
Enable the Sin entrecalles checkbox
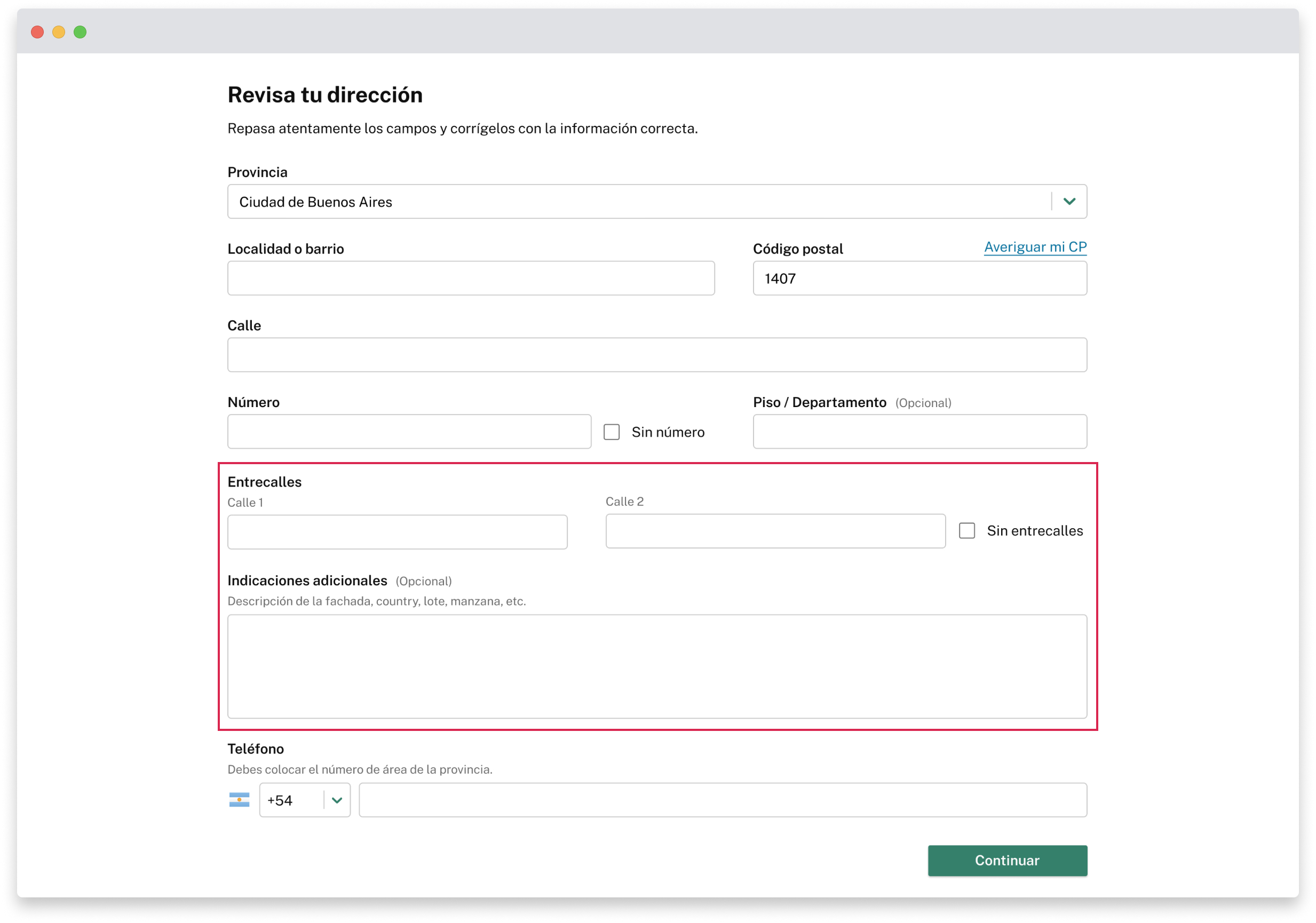coord(967,530)
